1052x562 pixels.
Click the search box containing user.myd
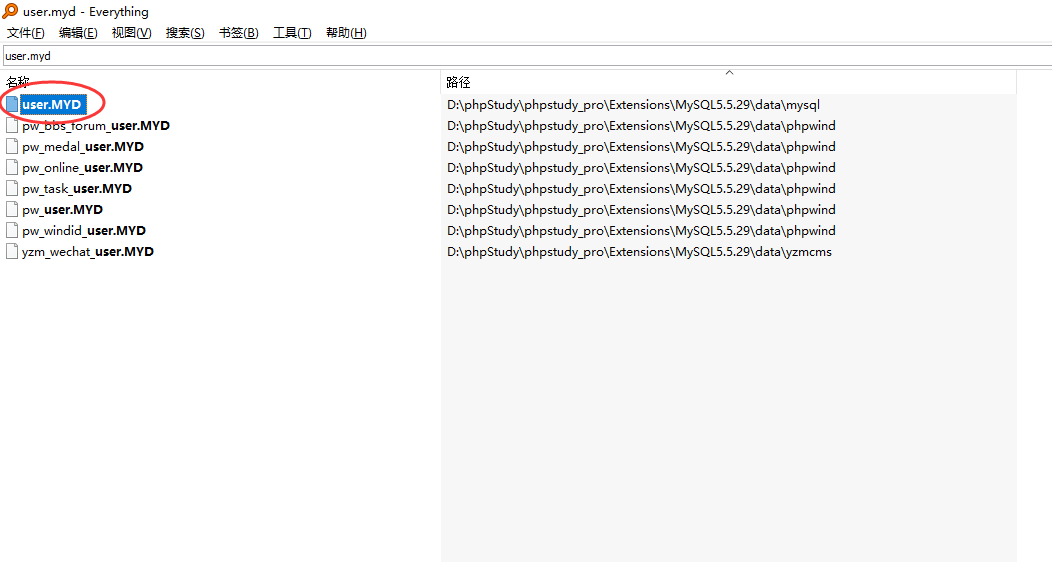(527, 56)
